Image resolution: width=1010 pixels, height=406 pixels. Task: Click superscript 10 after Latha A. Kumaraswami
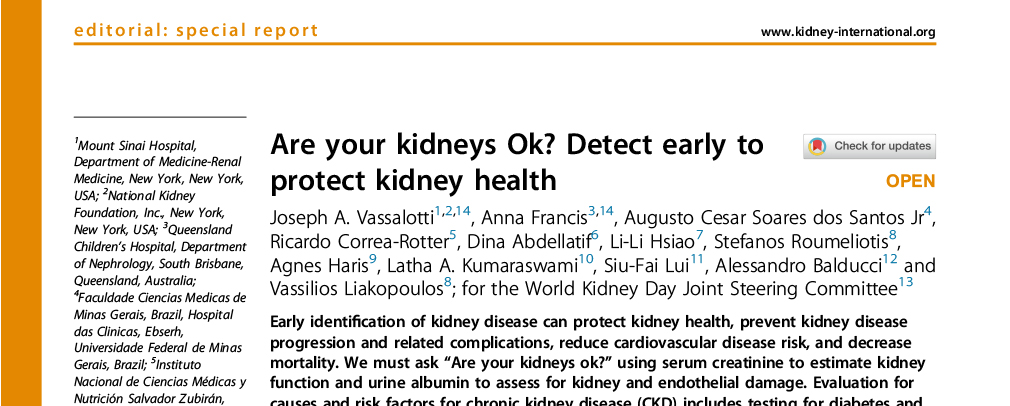point(586,260)
